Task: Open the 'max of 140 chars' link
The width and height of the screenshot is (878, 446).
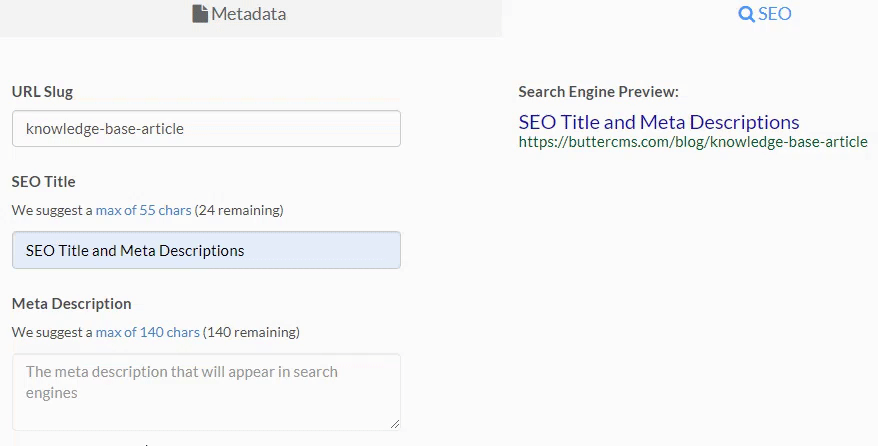Action: 147,332
